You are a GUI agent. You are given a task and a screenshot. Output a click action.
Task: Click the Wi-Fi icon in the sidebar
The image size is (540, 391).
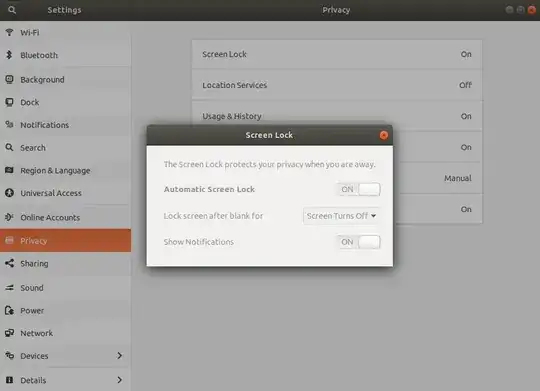[9, 32]
